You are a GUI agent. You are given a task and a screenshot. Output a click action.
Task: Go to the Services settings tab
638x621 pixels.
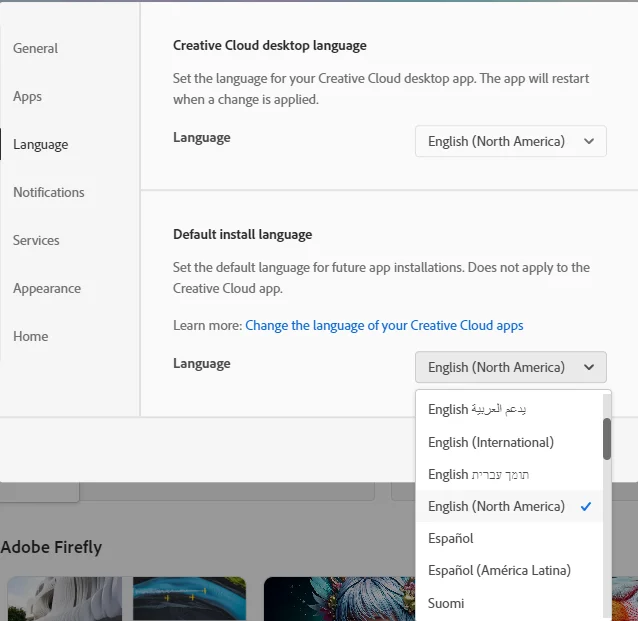click(37, 240)
